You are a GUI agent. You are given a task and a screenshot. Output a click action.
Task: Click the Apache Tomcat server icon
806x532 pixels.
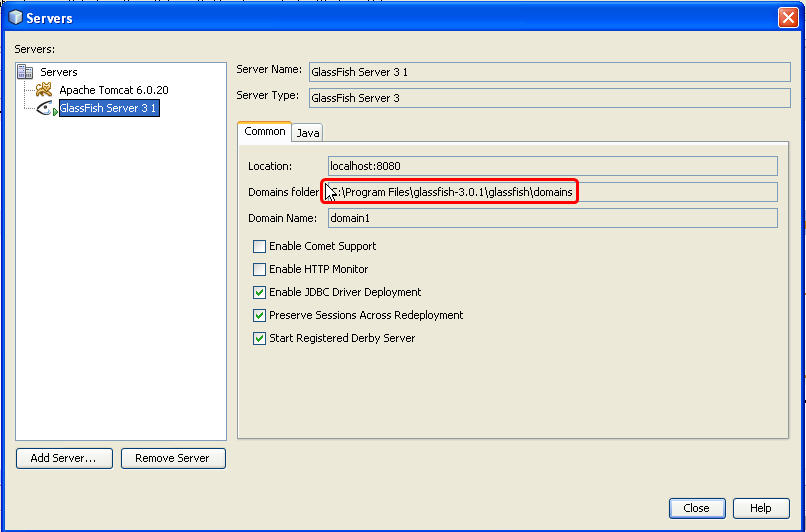pyautogui.click(x=44, y=89)
